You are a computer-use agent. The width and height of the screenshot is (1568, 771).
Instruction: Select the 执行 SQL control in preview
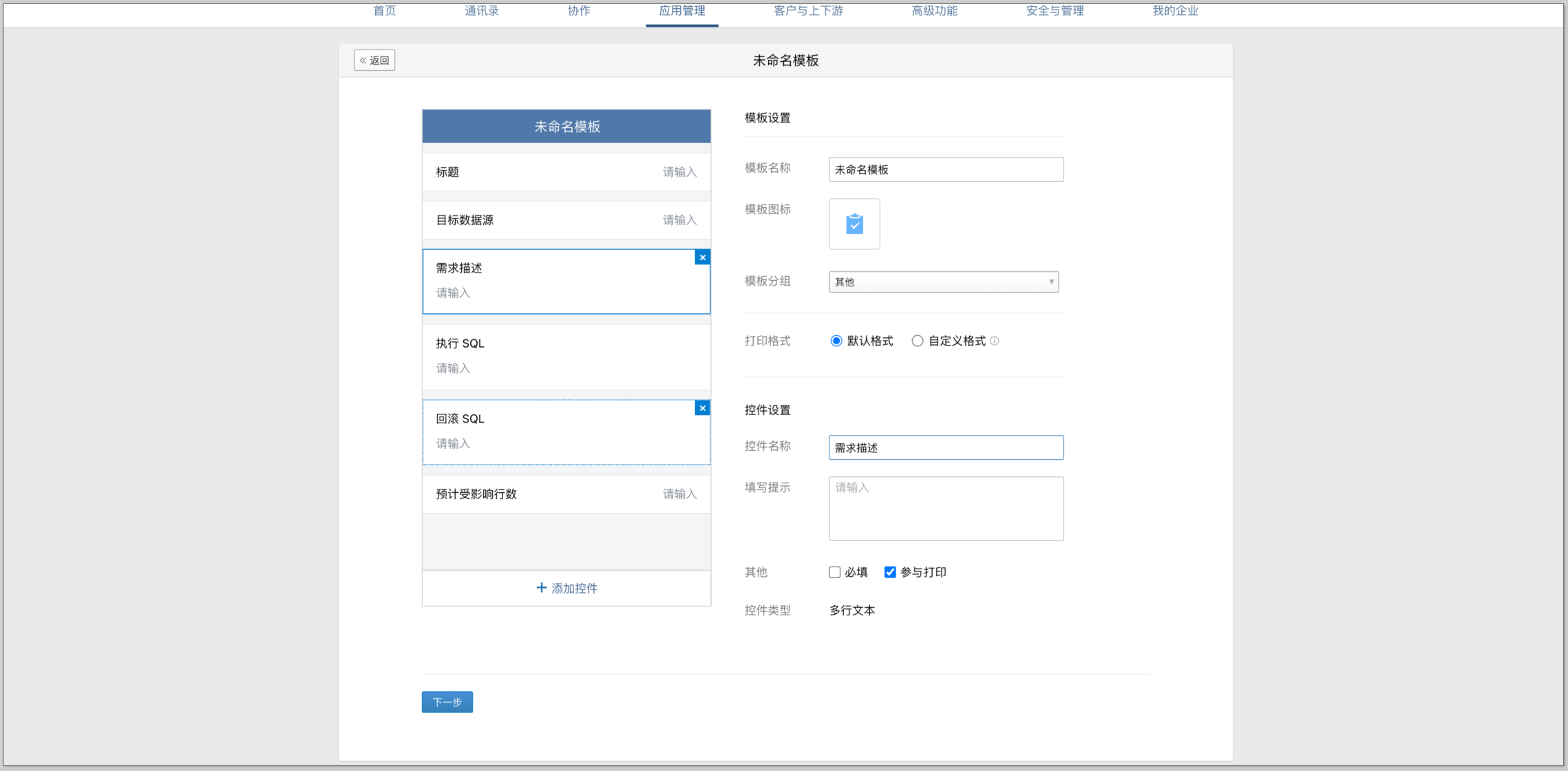(566, 356)
